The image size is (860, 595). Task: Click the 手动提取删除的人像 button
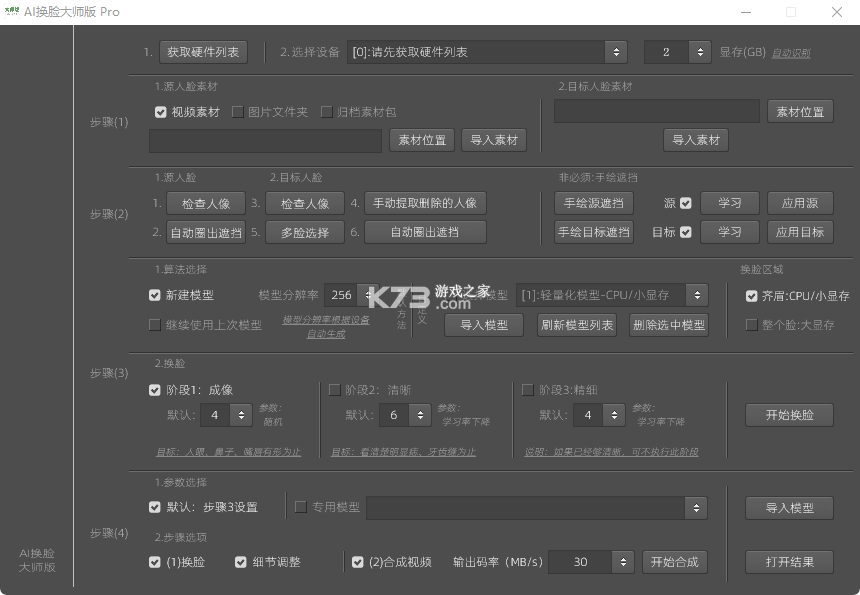tap(425, 203)
